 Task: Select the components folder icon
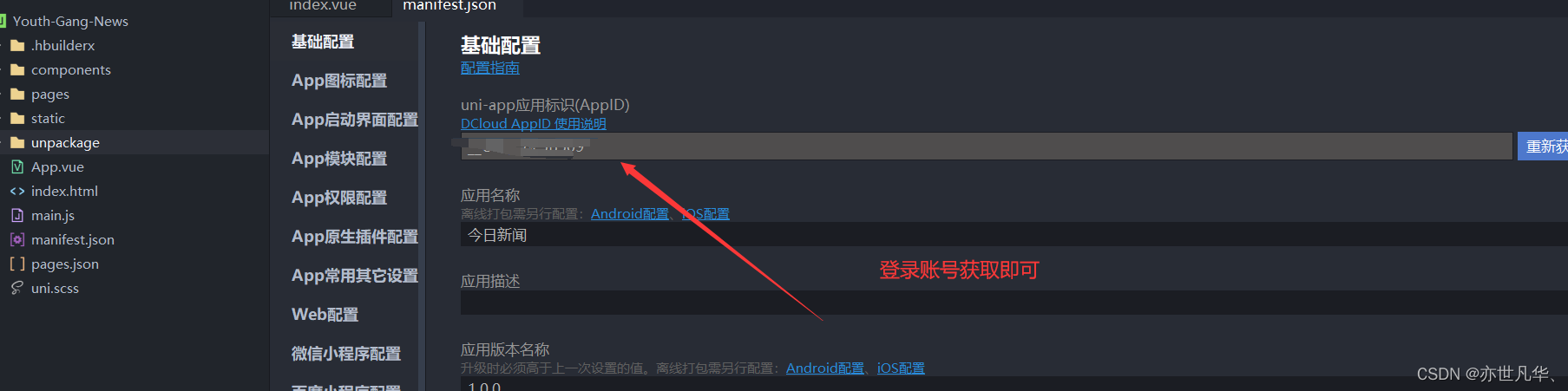click(x=17, y=69)
